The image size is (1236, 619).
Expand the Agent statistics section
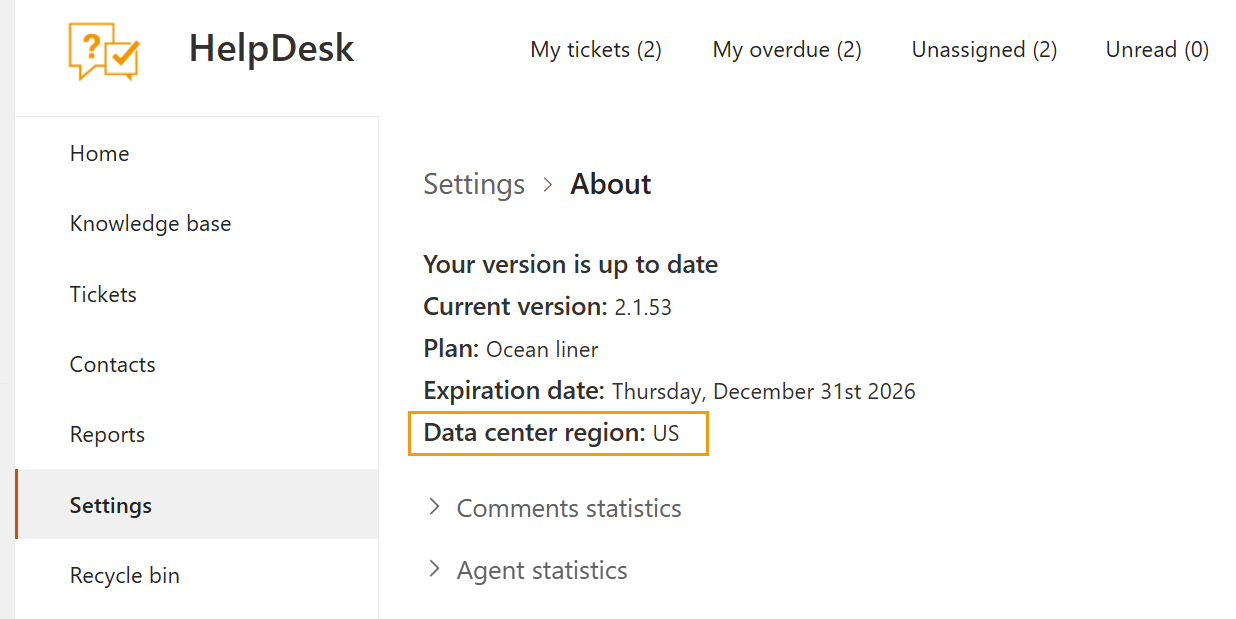click(541, 570)
